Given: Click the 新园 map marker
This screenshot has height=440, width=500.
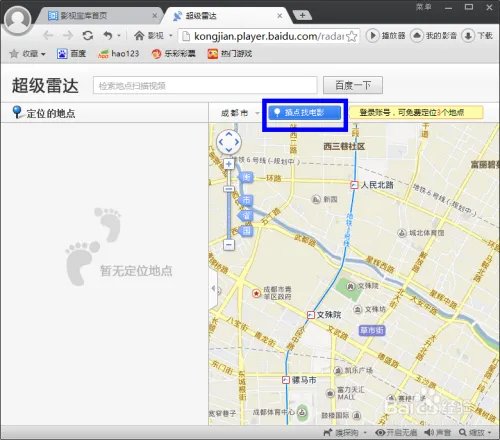Looking at the screenshot, I should pyautogui.click(x=316, y=199).
